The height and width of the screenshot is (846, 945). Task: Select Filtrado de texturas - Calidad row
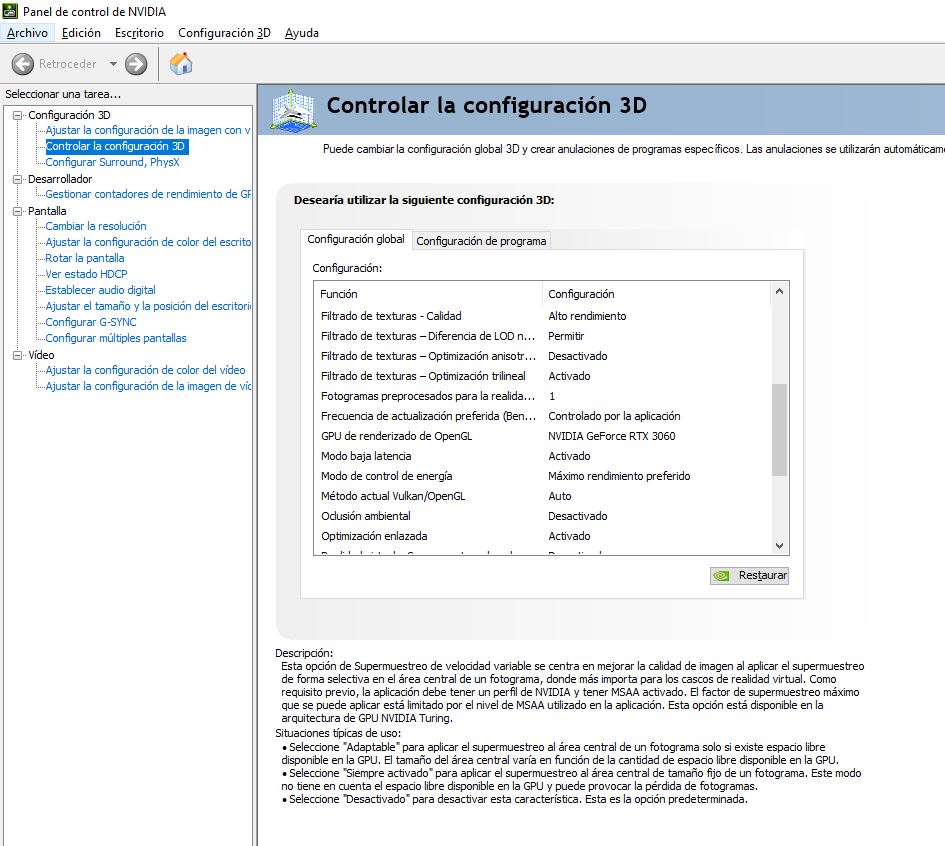click(542, 316)
